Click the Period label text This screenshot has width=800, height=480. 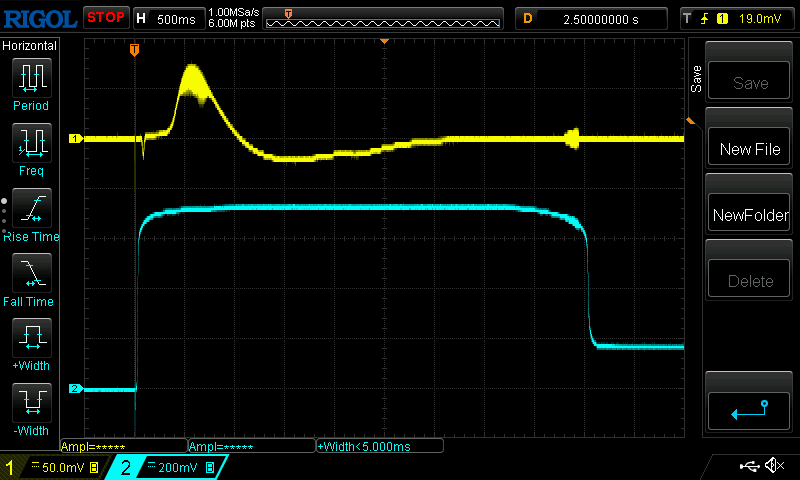[x=31, y=106]
